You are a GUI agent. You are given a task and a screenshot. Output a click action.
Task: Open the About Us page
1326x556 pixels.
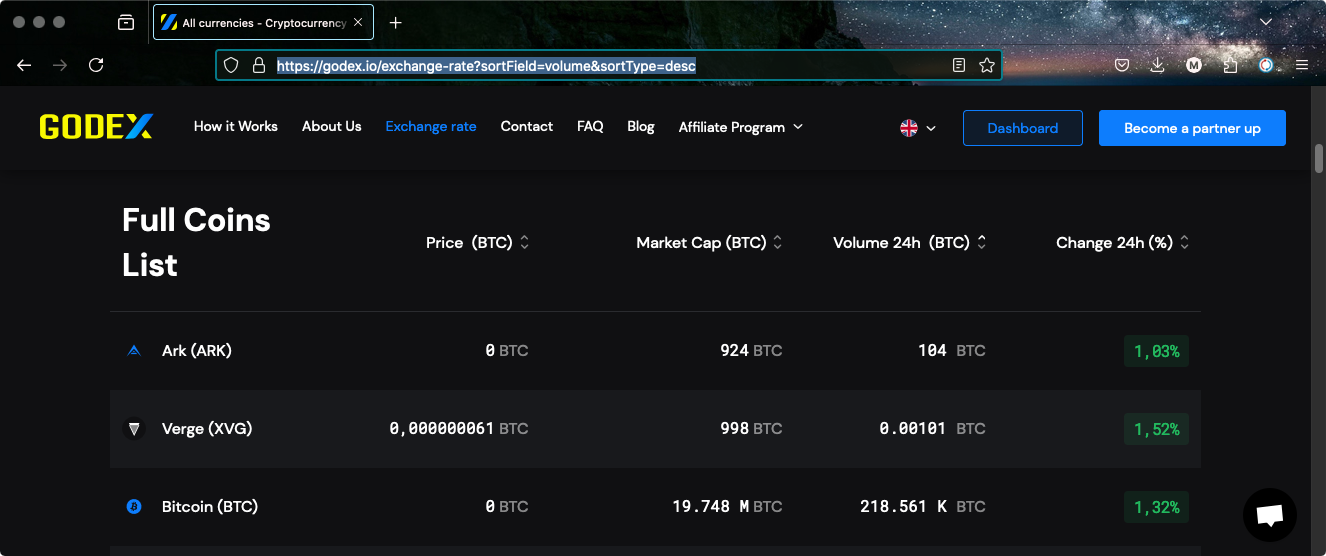(332, 126)
